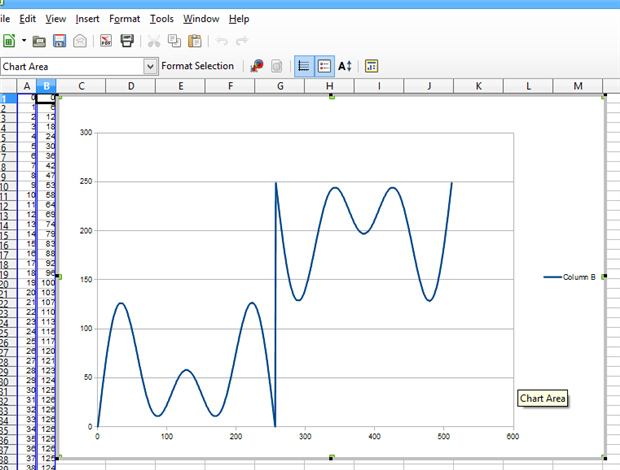The height and width of the screenshot is (470, 620).
Task: Click the Help menu
Action: 239,18
